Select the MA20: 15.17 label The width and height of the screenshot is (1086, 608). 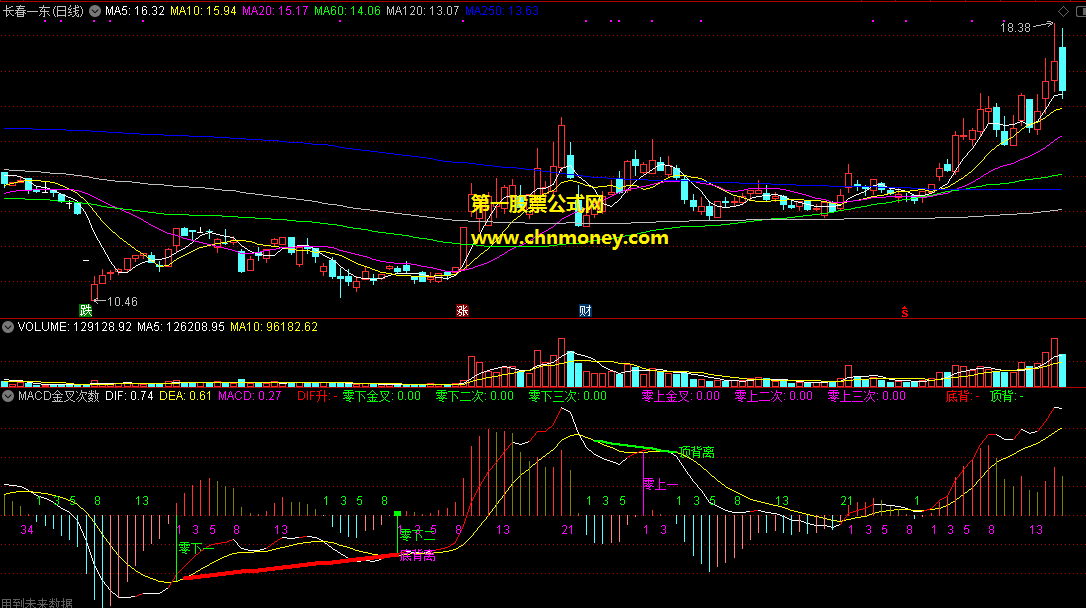coord(275,11)
